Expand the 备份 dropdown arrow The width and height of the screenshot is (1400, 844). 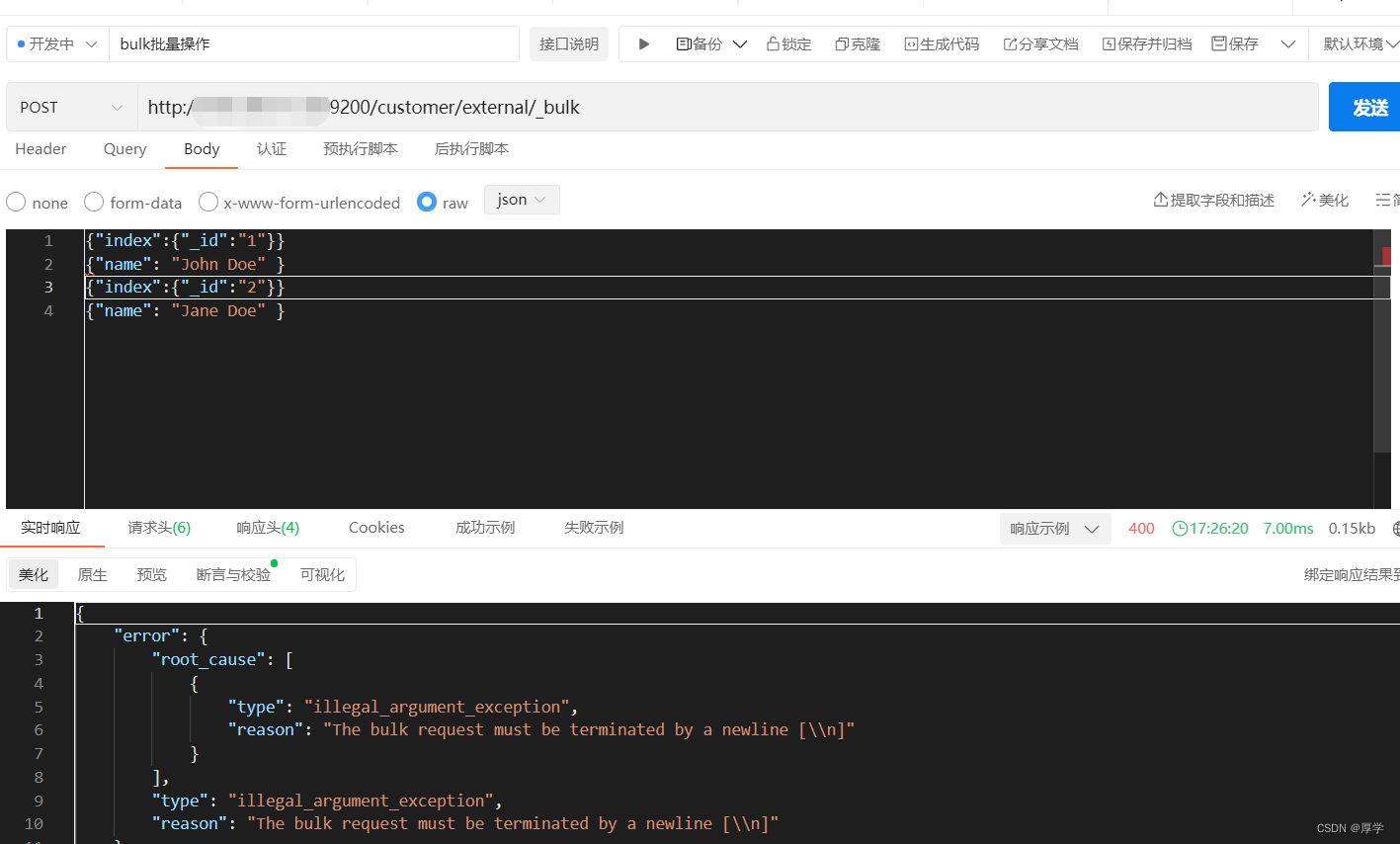click(740, 44)
